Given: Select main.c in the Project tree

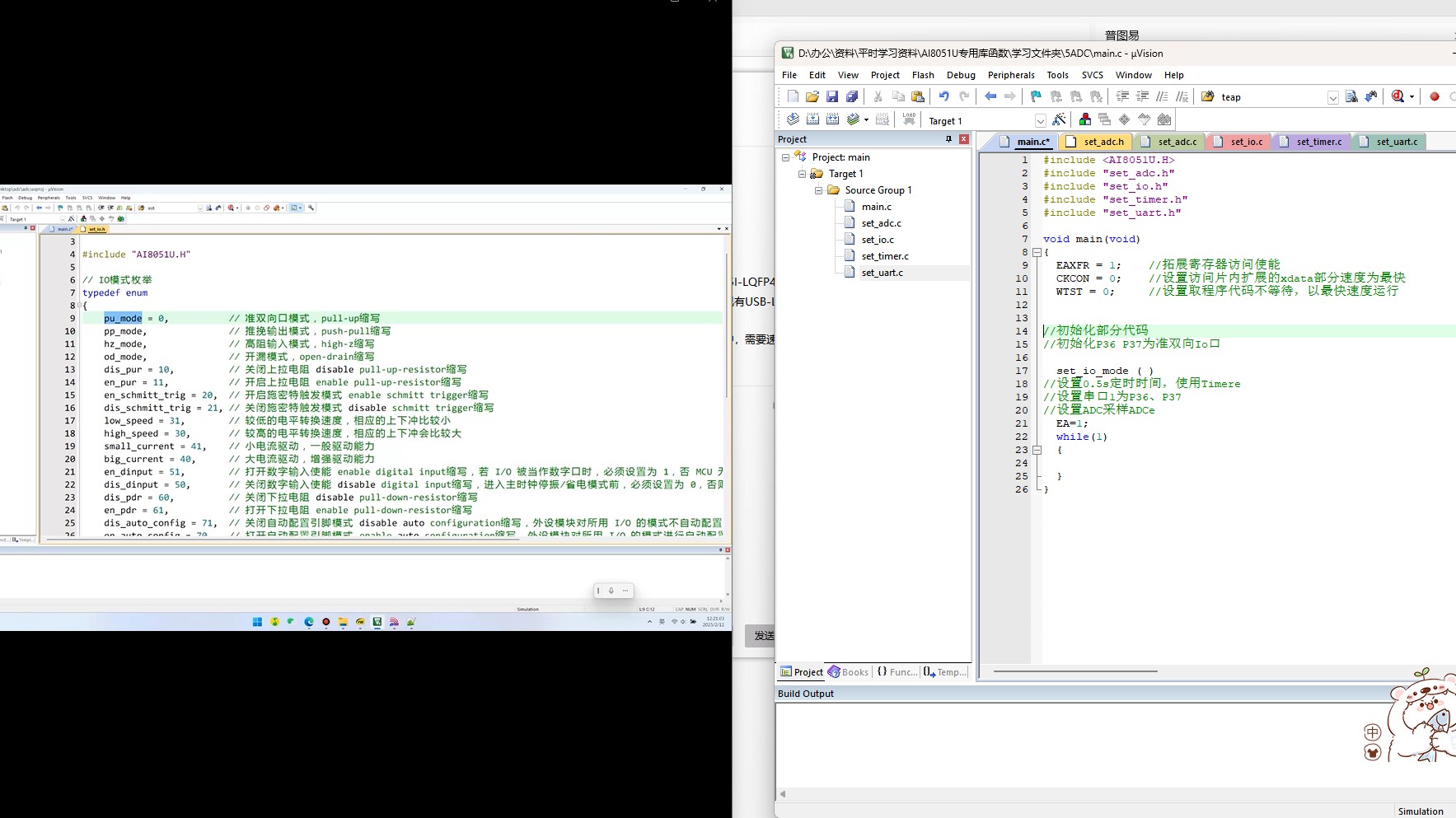Looking at the screenshot, I should coord(876,207).
